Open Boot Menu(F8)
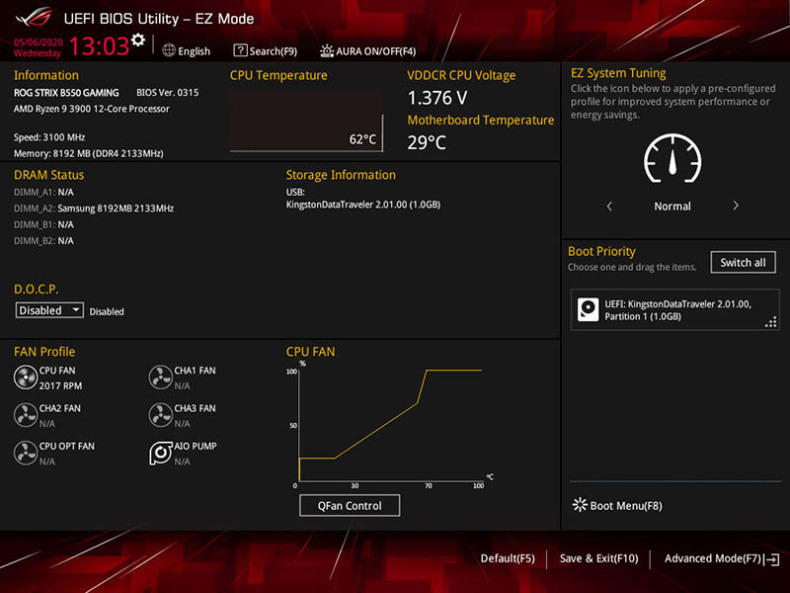790x593 pixels. coord(618,505)
